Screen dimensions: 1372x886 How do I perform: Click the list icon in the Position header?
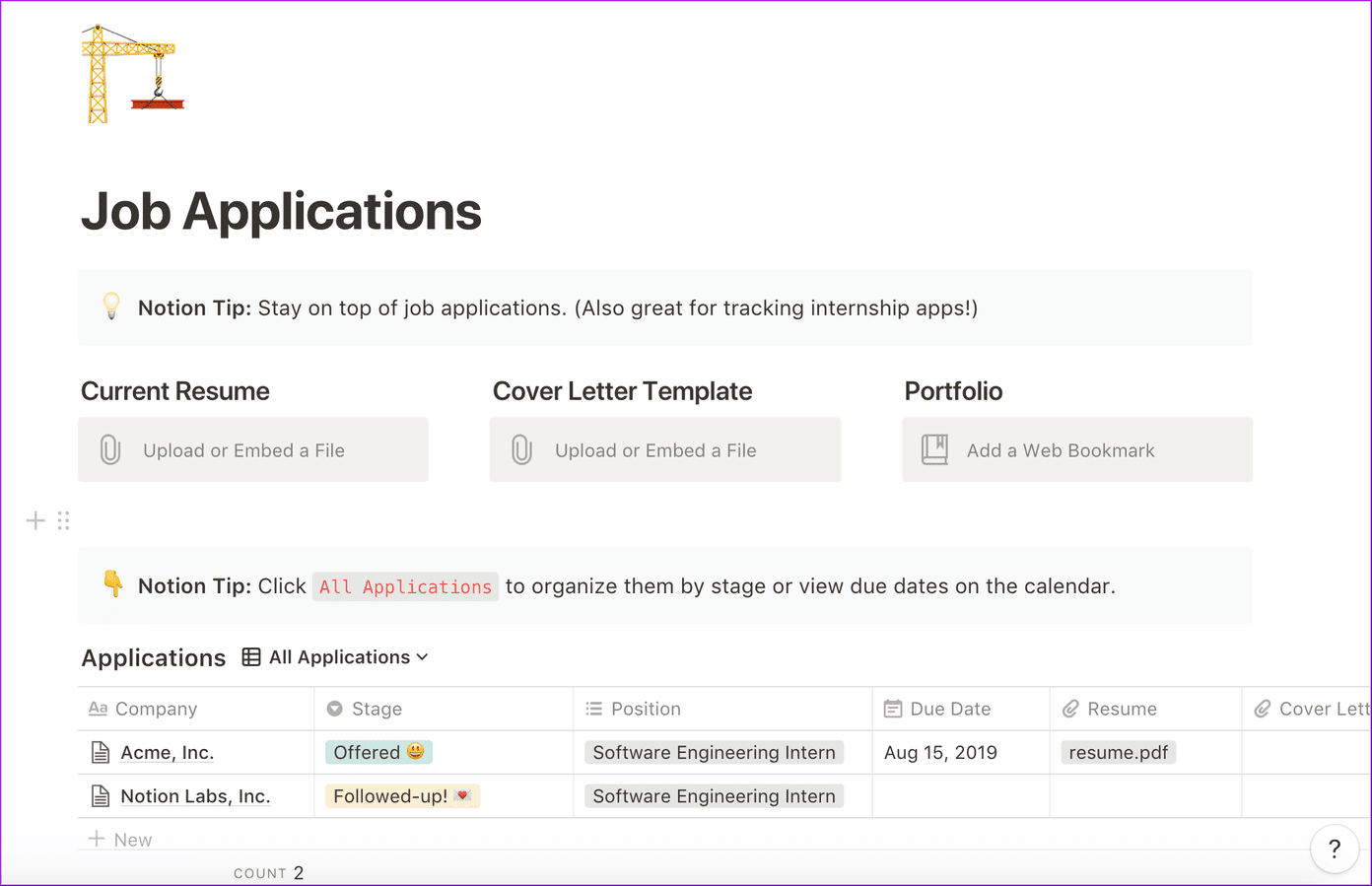pyautogui.click(x=593, y=709)
